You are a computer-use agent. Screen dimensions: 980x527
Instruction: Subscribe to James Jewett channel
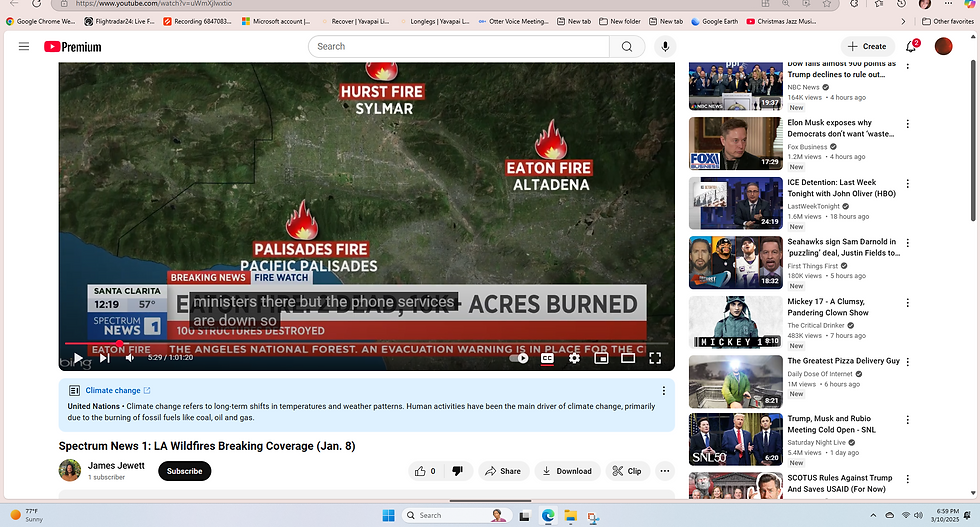184,471
